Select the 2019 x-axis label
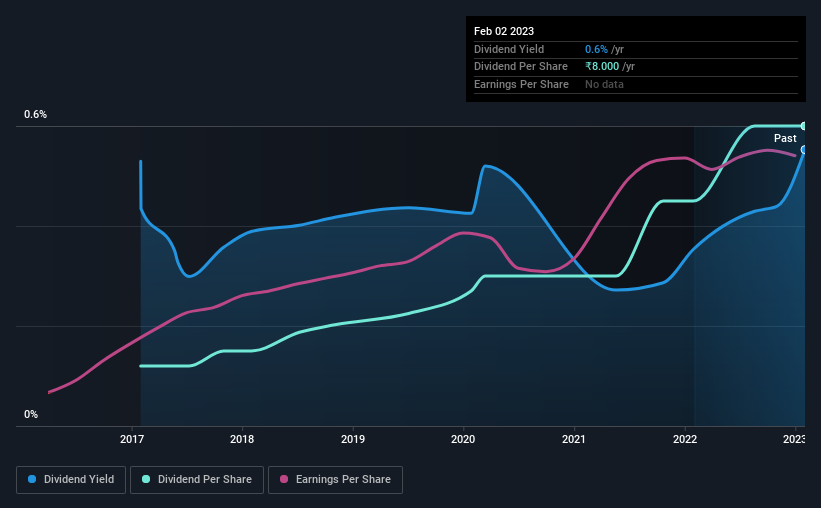 (x=353, y=439)
